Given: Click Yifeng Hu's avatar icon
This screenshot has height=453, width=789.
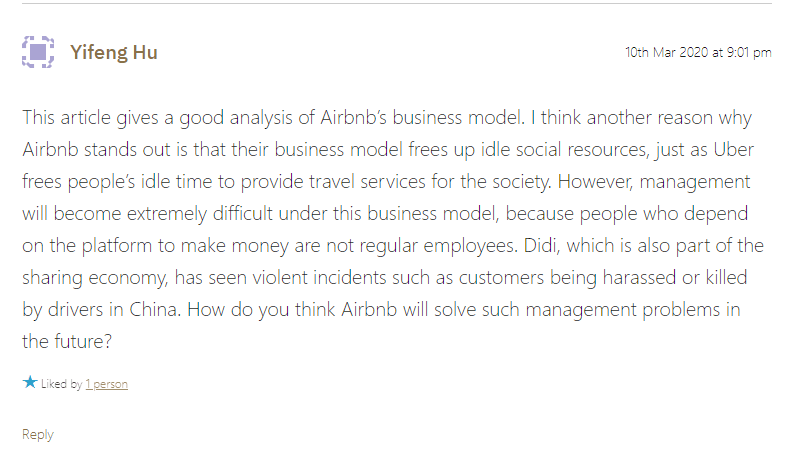Looking at the screenshot, I should click(38, 52).
